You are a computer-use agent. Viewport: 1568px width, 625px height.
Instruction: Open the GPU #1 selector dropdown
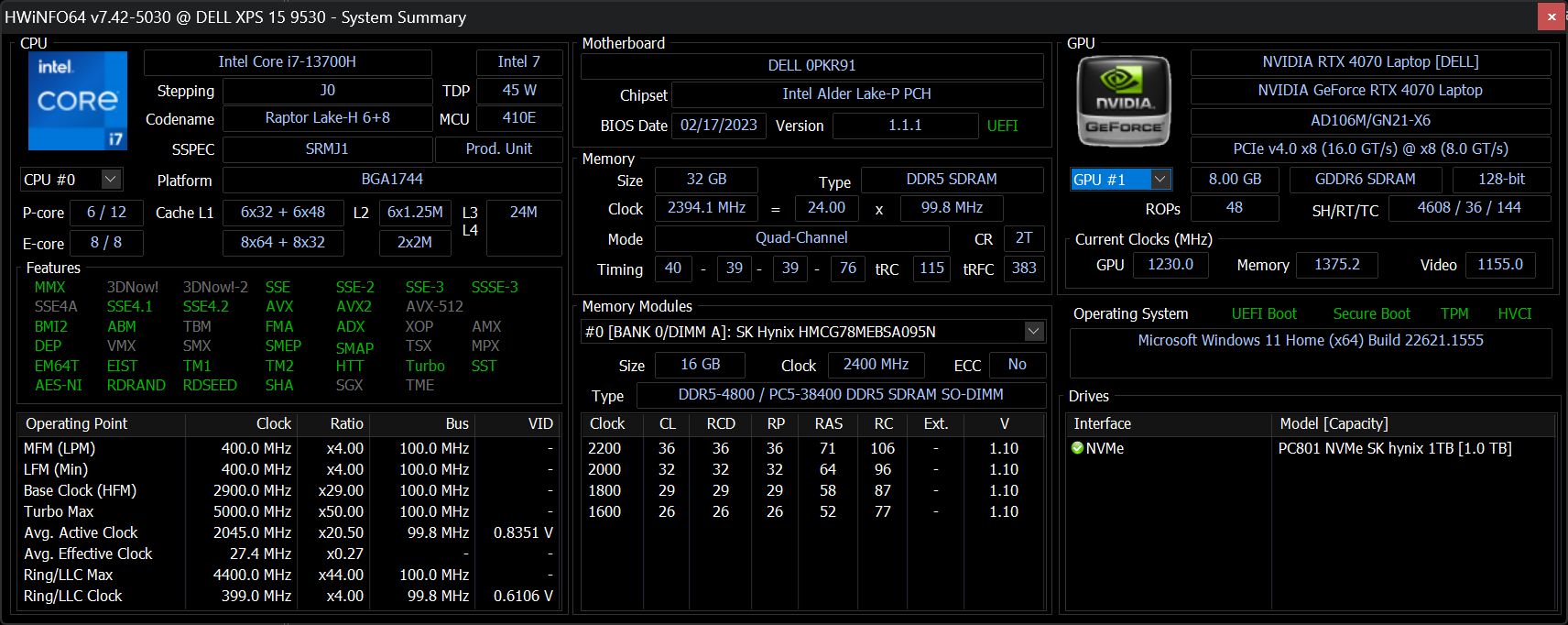click(x=1160, y=180)
